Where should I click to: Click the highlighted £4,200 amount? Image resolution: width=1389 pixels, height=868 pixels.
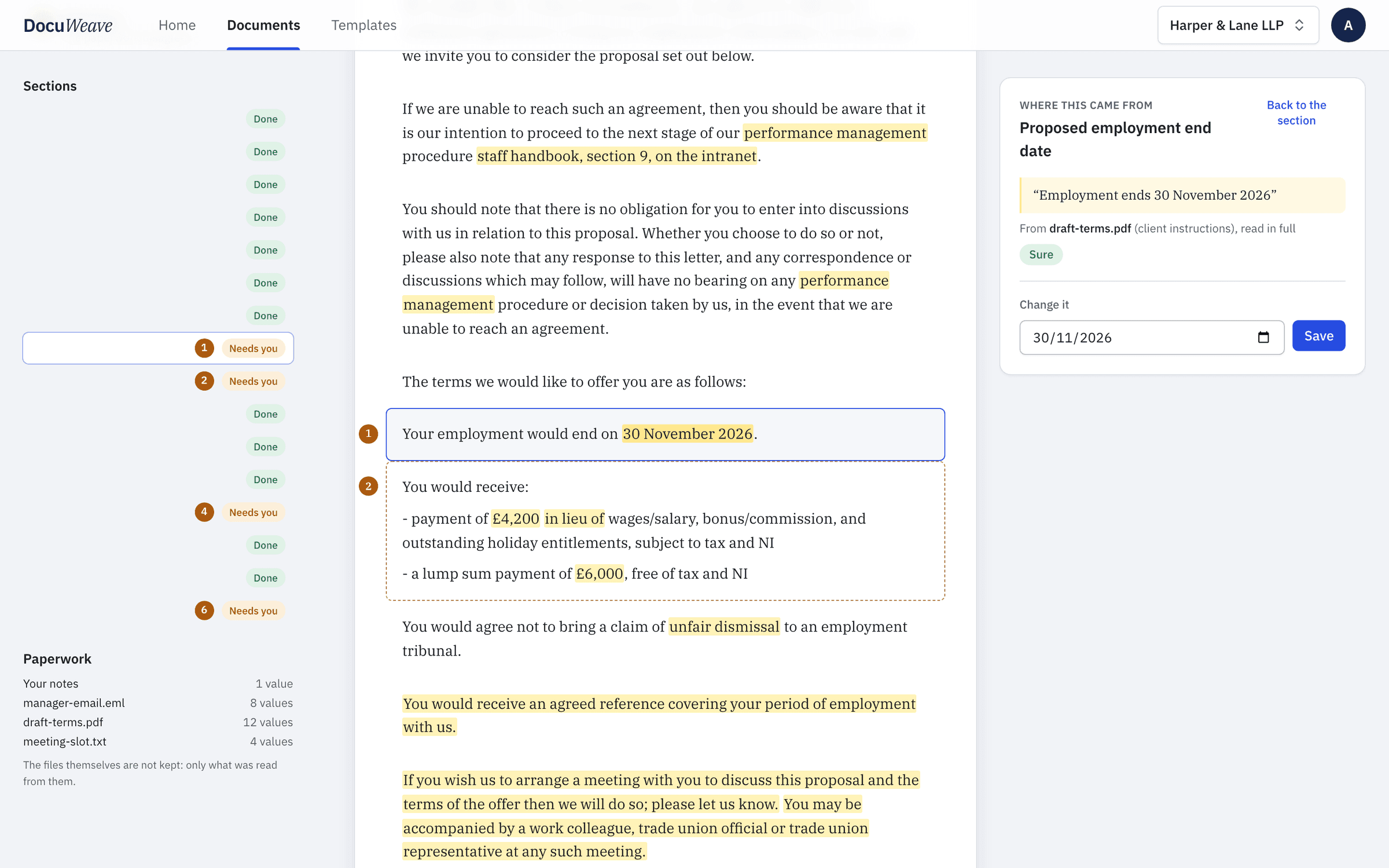pos(515,519)
